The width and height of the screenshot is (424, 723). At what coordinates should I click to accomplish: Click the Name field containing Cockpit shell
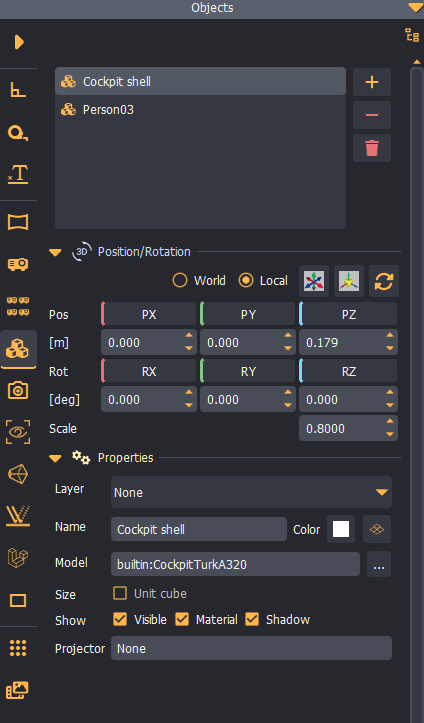(199, 529)
